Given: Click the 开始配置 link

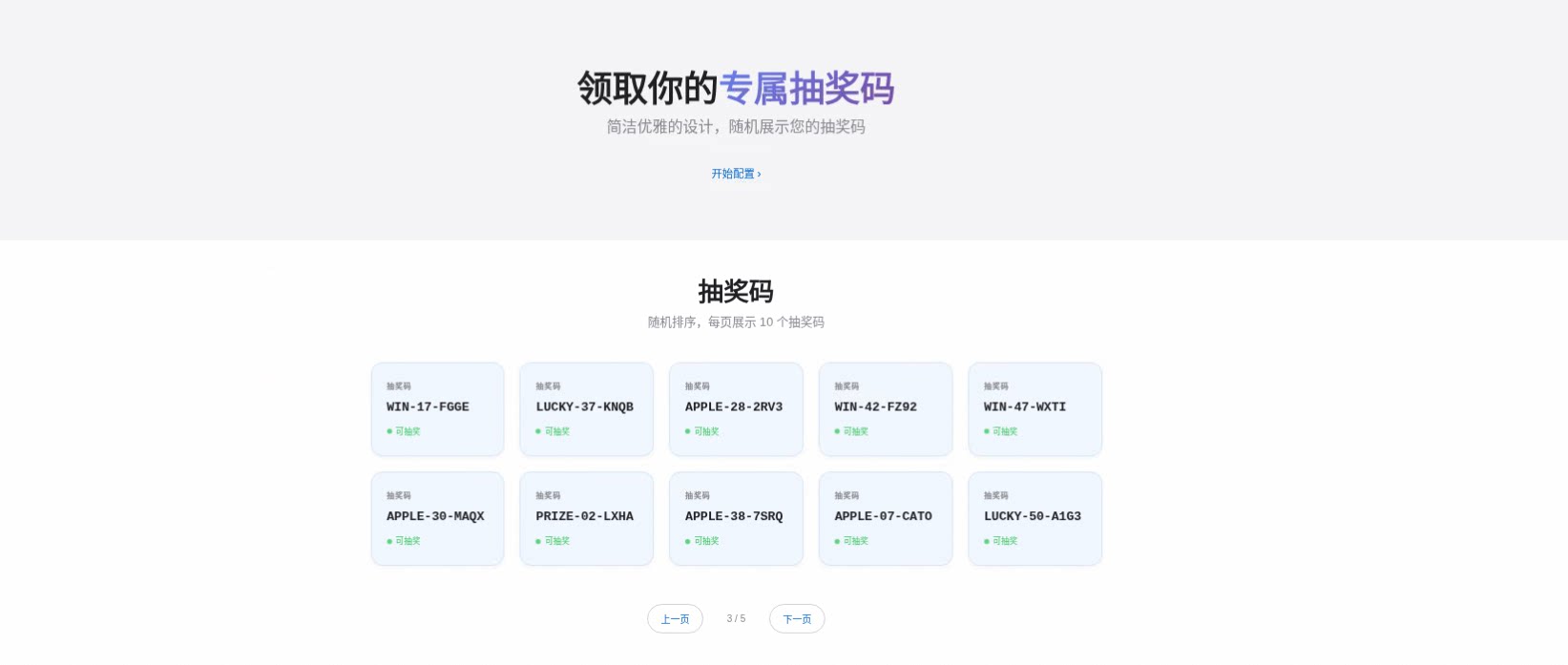Looking at the screenshot, I should [x=734, y=174].
